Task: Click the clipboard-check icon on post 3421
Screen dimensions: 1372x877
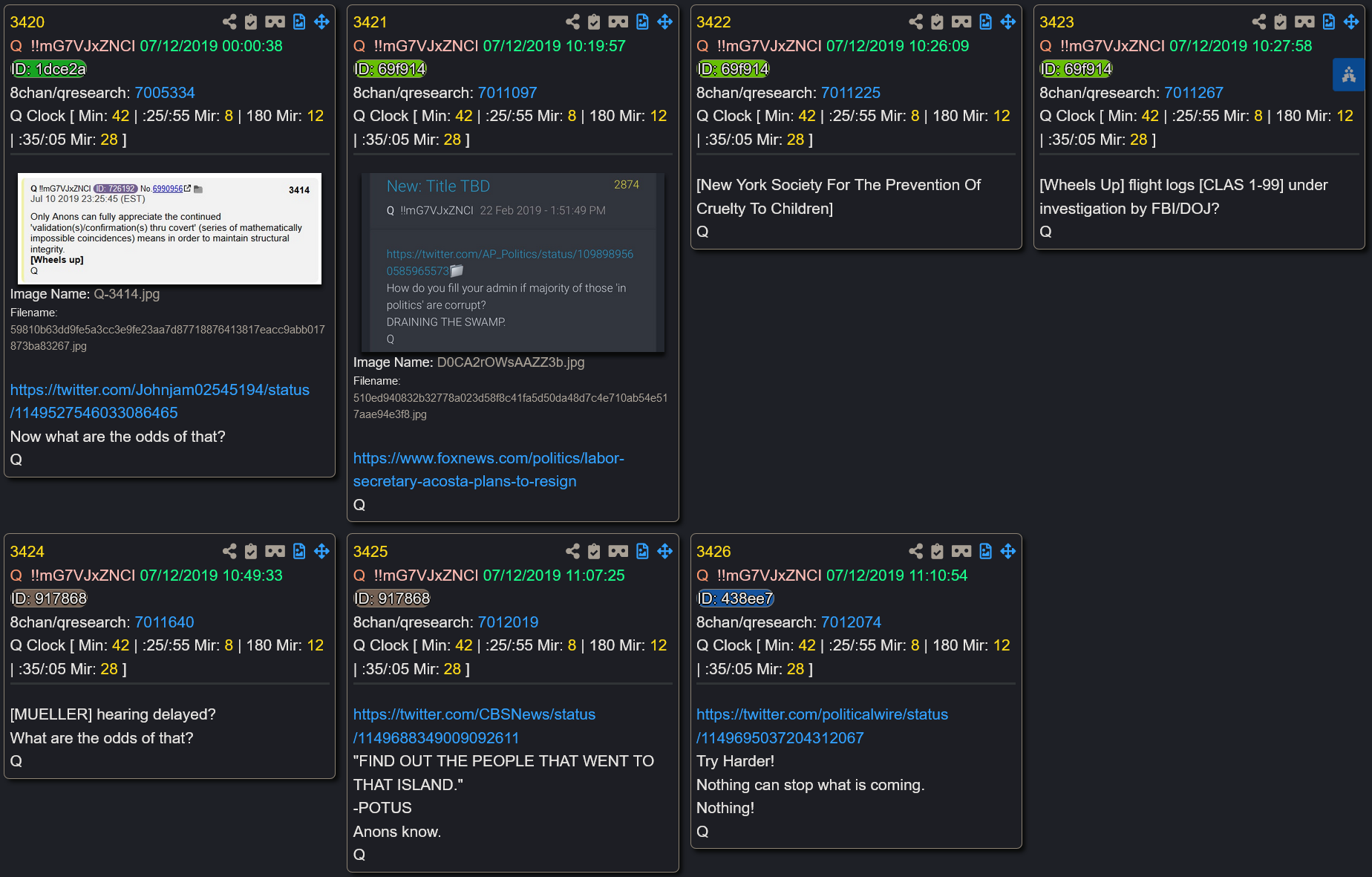Action: click(x=594, y=22)
